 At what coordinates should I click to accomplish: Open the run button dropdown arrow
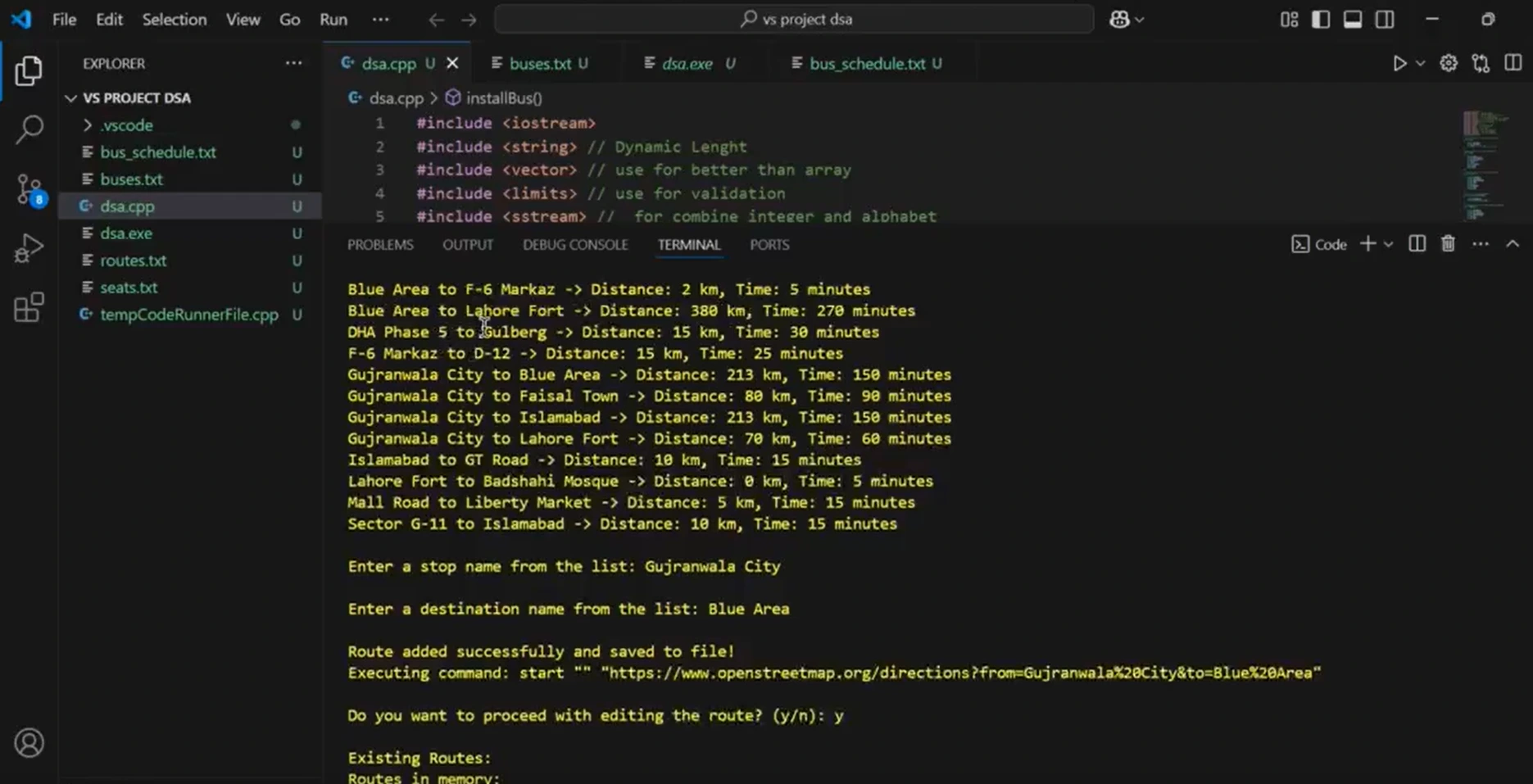1421,63
